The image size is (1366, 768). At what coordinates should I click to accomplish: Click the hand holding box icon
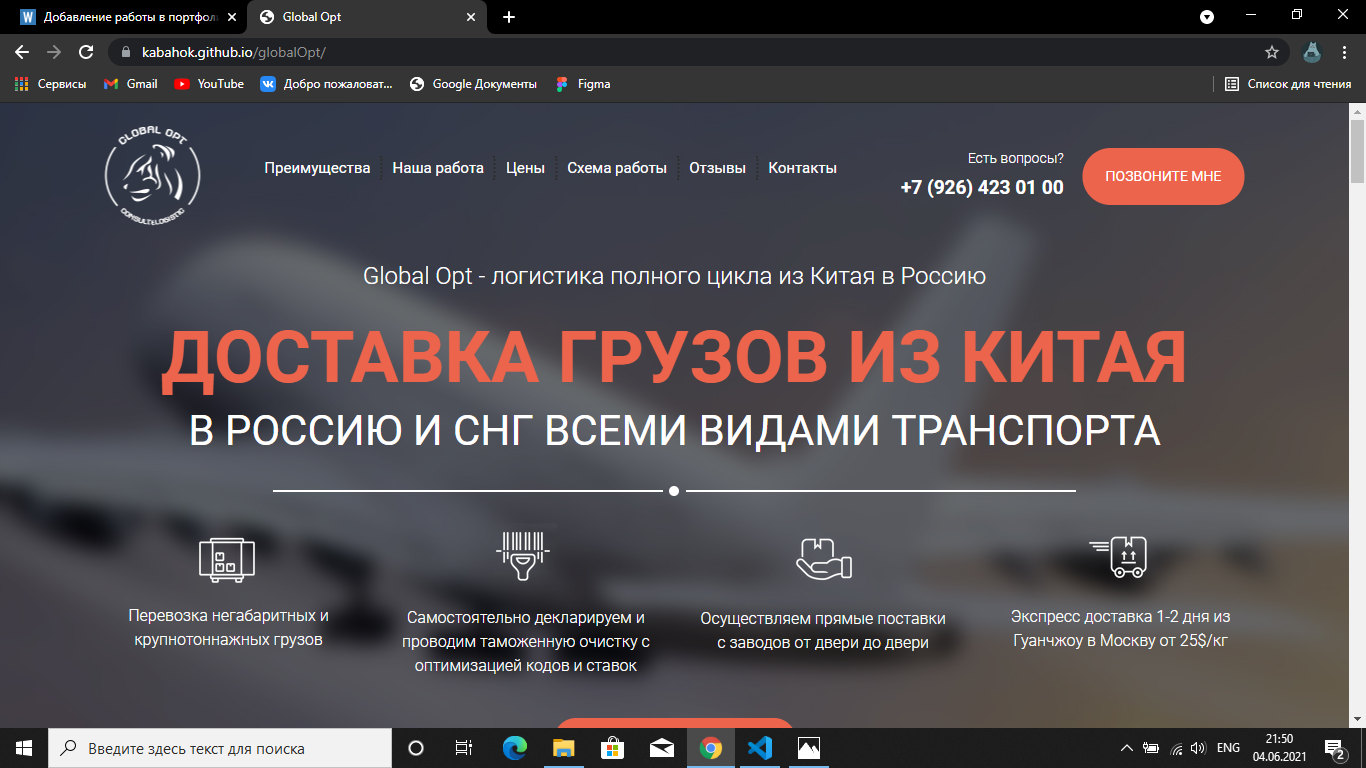(823, 558)
